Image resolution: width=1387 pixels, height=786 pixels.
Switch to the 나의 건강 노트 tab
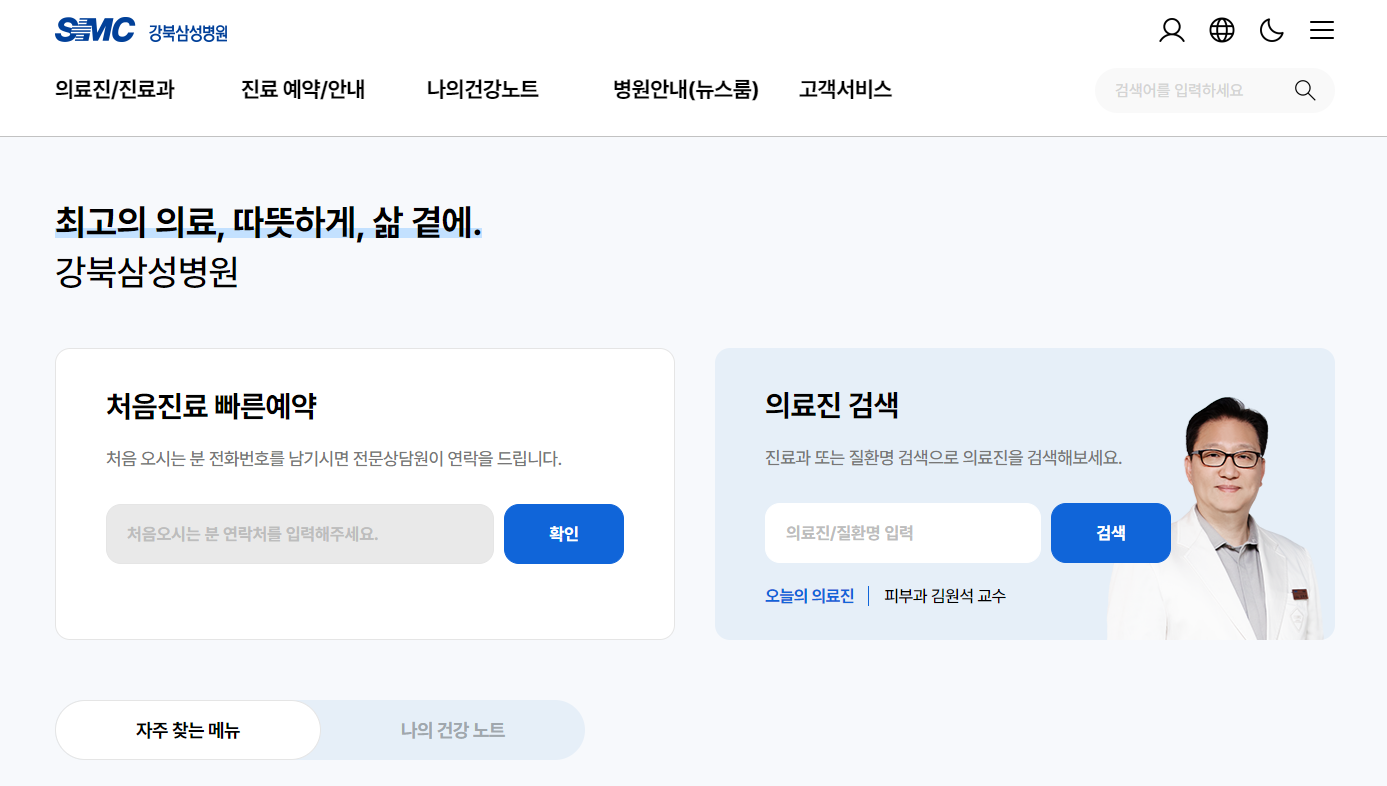(453, 730)
